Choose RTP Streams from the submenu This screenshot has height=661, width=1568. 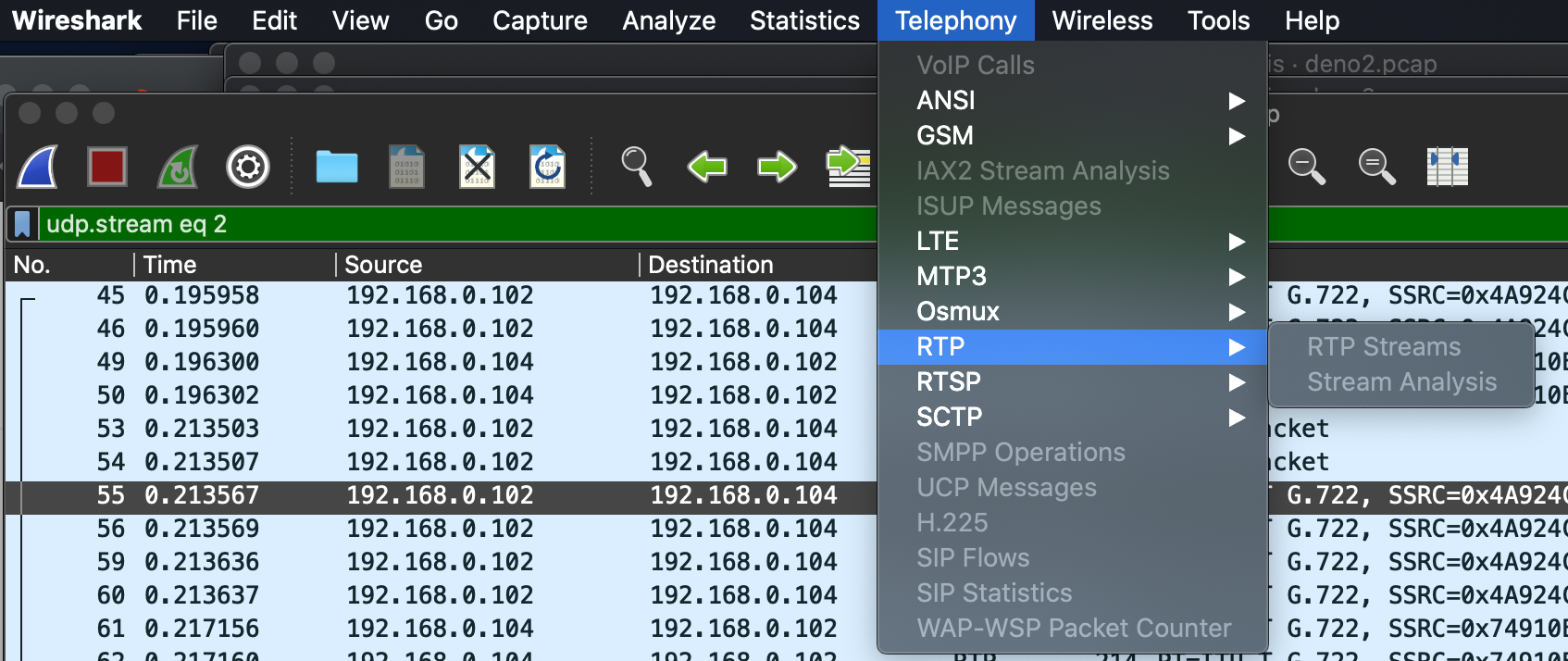pos(1401,346)
